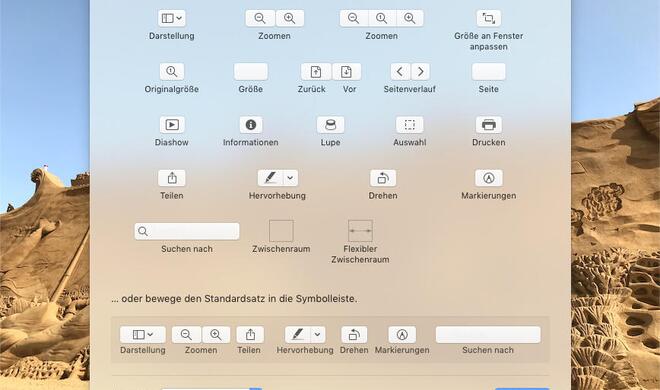Click the 'Drucken' label text
The image size is (660, 390).
click(489, 142)
